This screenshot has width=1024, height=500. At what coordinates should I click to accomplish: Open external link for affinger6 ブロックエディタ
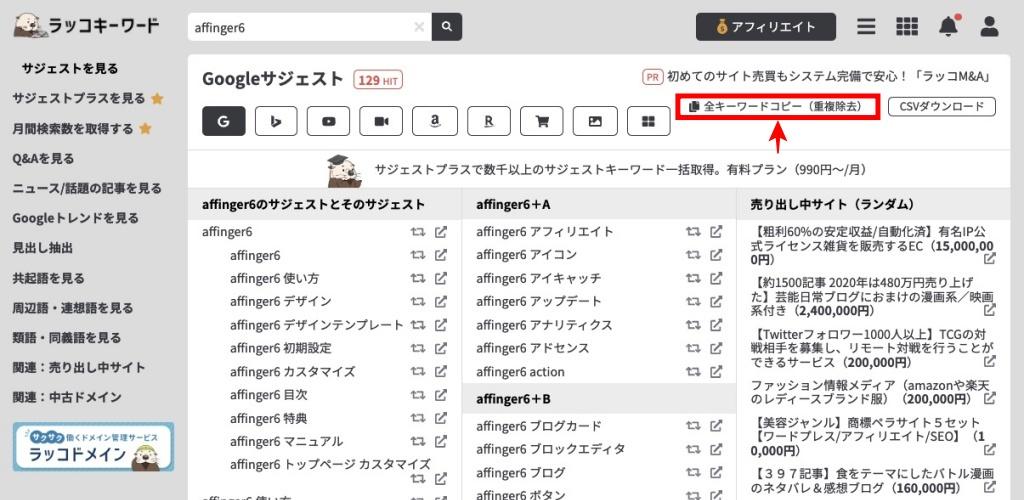(716, 449)
